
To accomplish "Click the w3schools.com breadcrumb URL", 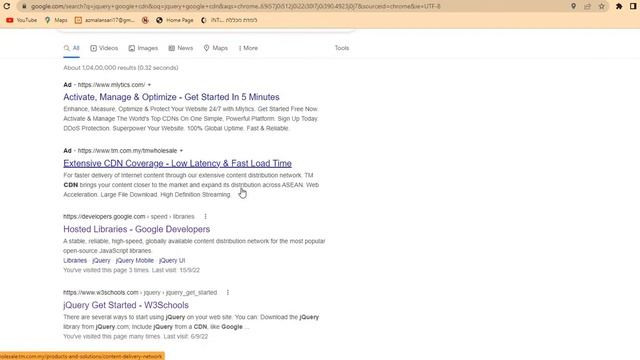I will [x=140, y=293].
